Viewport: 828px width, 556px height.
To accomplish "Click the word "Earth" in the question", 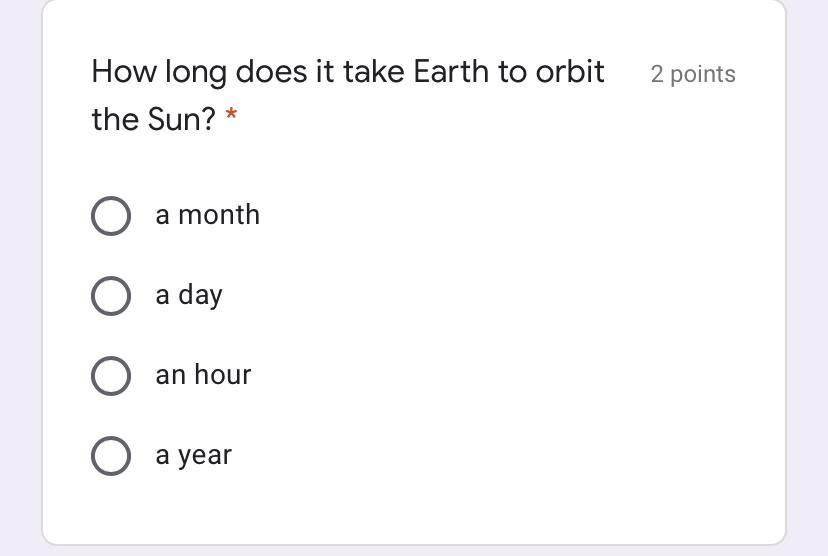I will pos(451,72).
